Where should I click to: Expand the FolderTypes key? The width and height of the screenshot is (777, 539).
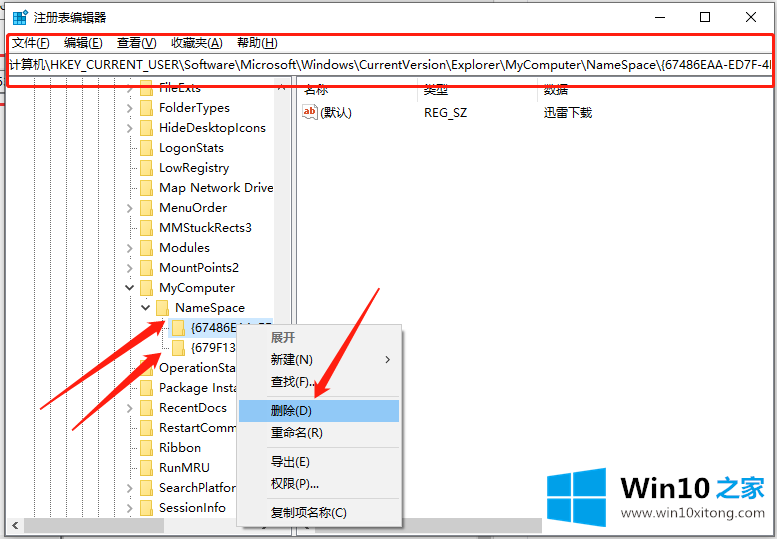tap(130, 108)
